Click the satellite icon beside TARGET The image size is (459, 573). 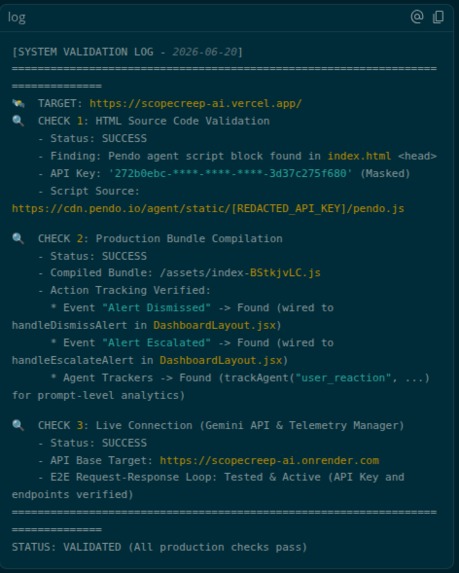[18, 103]
